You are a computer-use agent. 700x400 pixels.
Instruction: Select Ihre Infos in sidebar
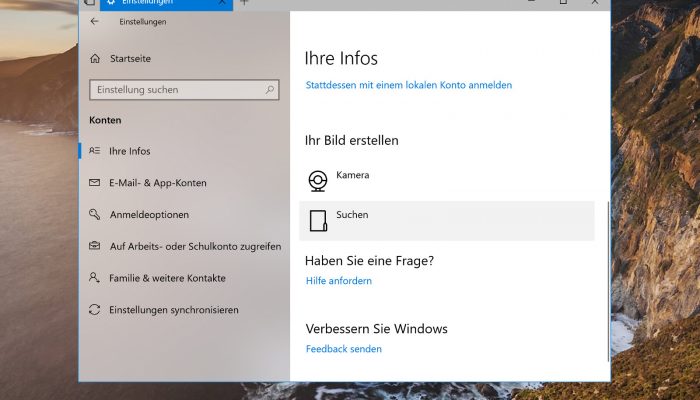pos(129,151)
